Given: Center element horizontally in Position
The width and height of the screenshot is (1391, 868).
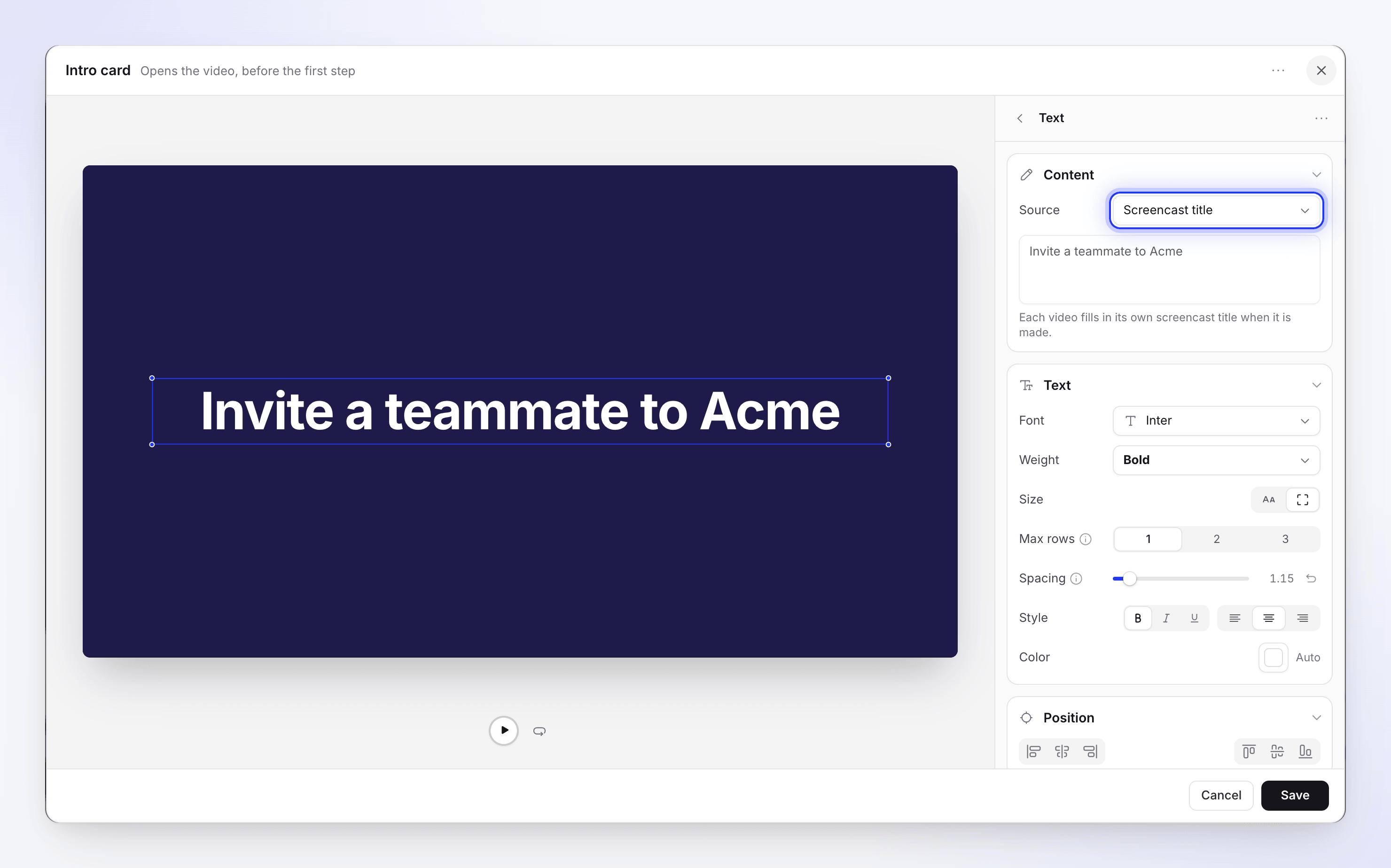Looking at the screenshot, I should 1062,752.
